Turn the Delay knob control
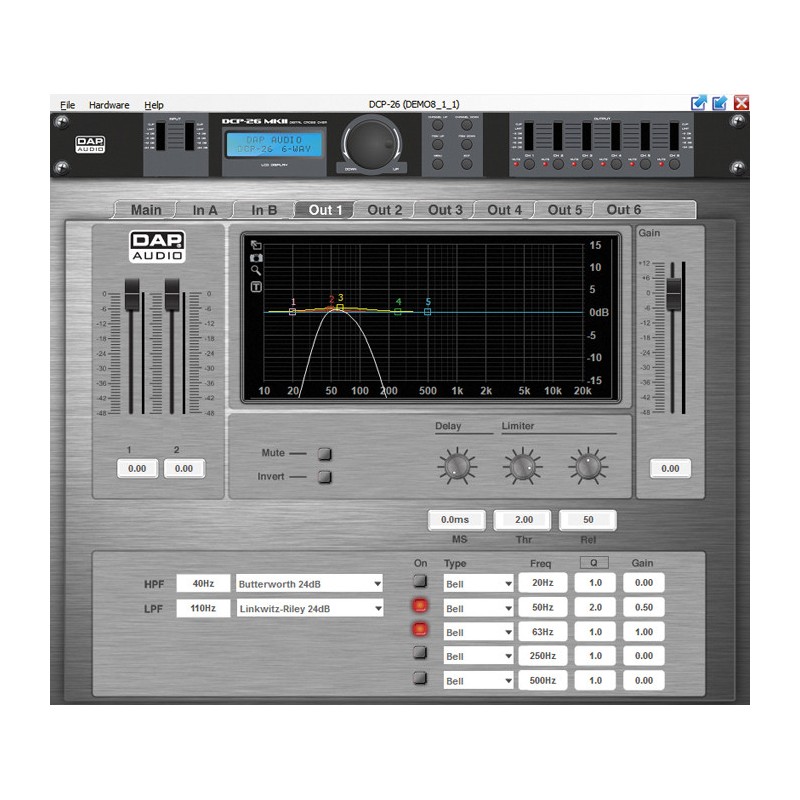Viewport: 800px width, 800px height. [455, 465]
